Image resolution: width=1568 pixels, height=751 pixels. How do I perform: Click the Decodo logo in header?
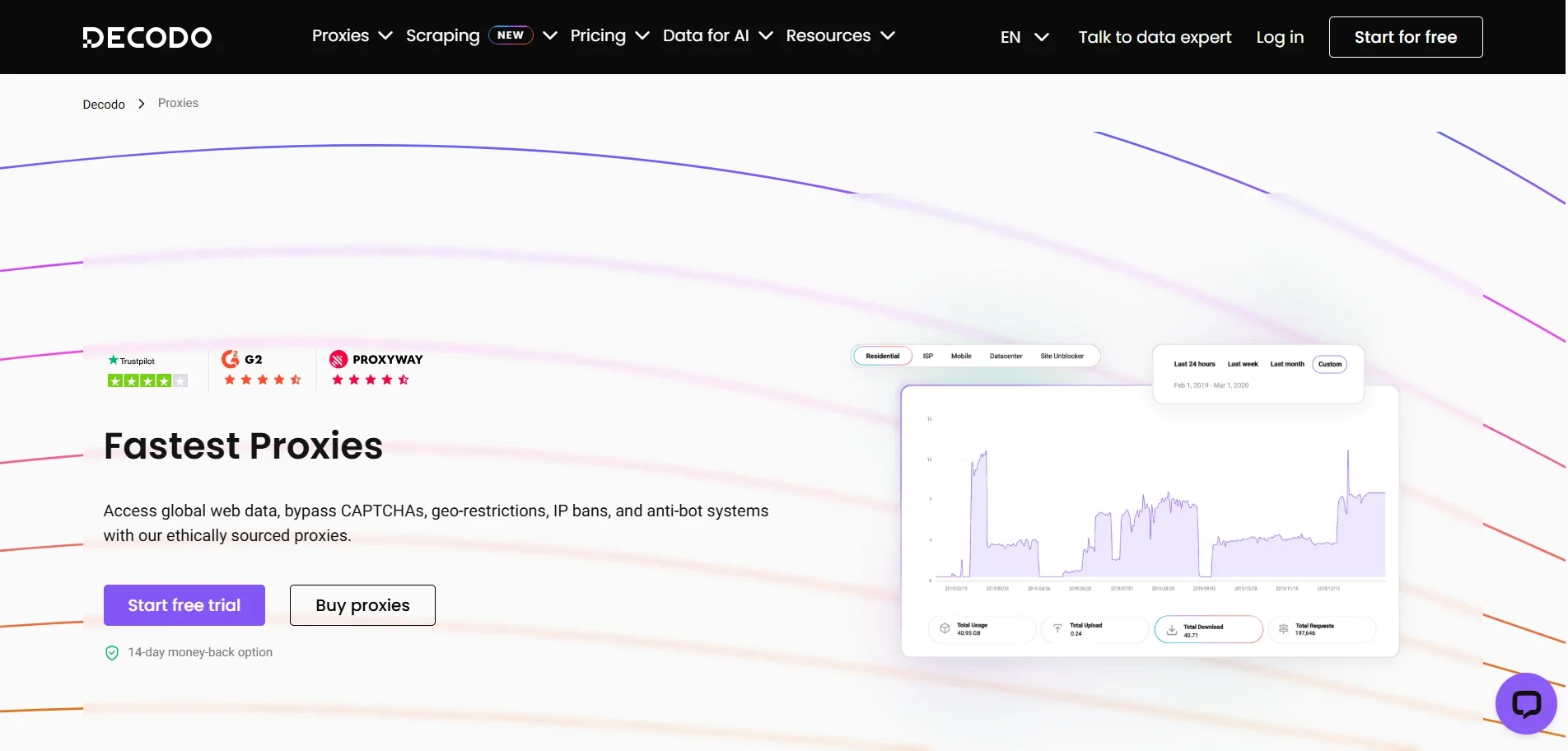(147, 37)
